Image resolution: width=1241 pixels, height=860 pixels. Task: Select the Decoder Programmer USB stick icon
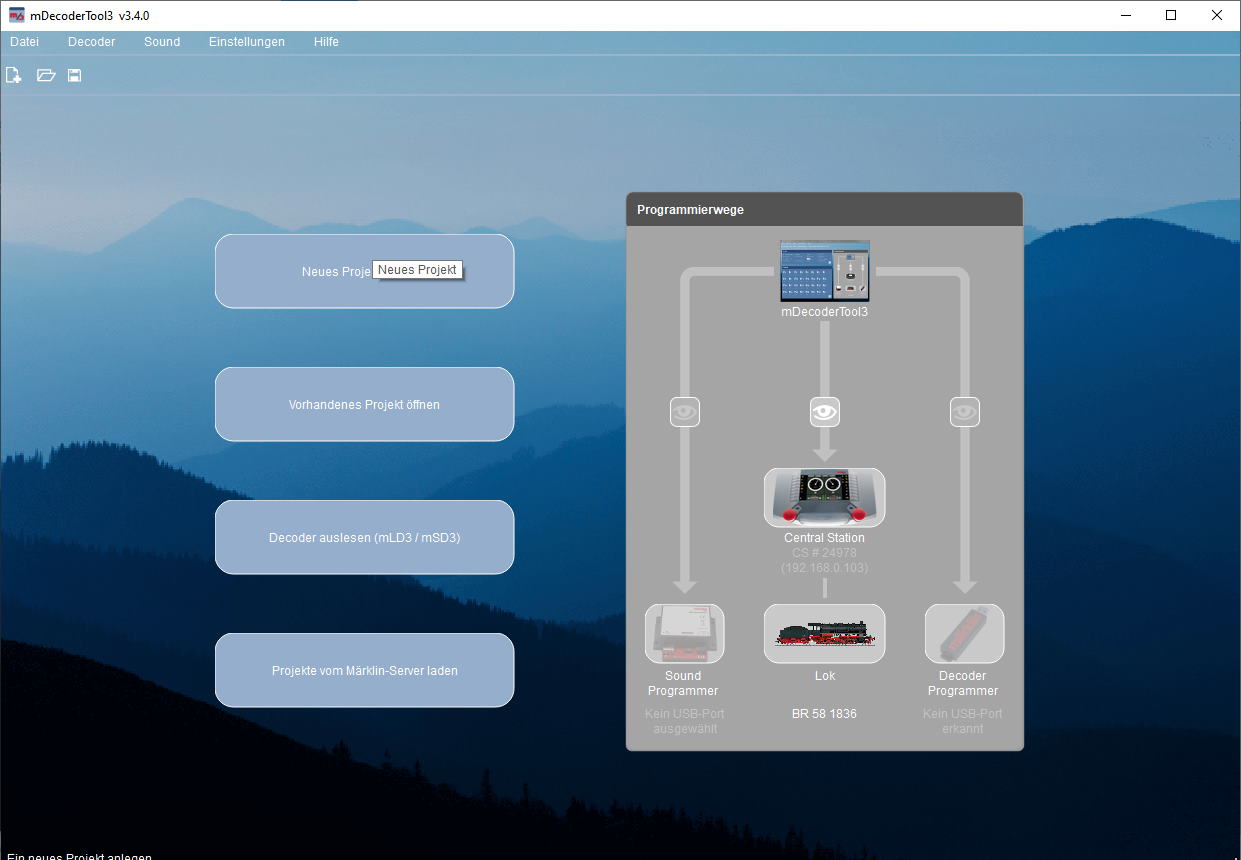click(964, 633)
